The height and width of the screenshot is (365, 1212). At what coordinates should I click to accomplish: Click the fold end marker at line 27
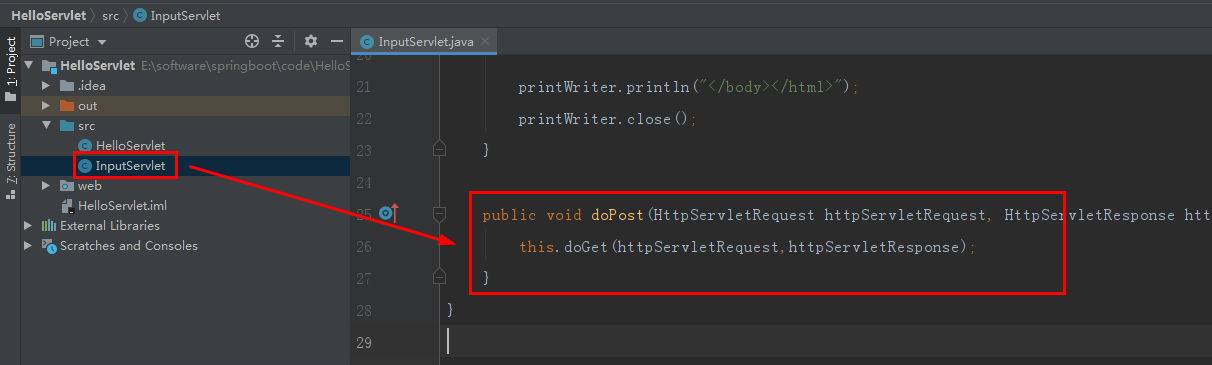[438, 276]
